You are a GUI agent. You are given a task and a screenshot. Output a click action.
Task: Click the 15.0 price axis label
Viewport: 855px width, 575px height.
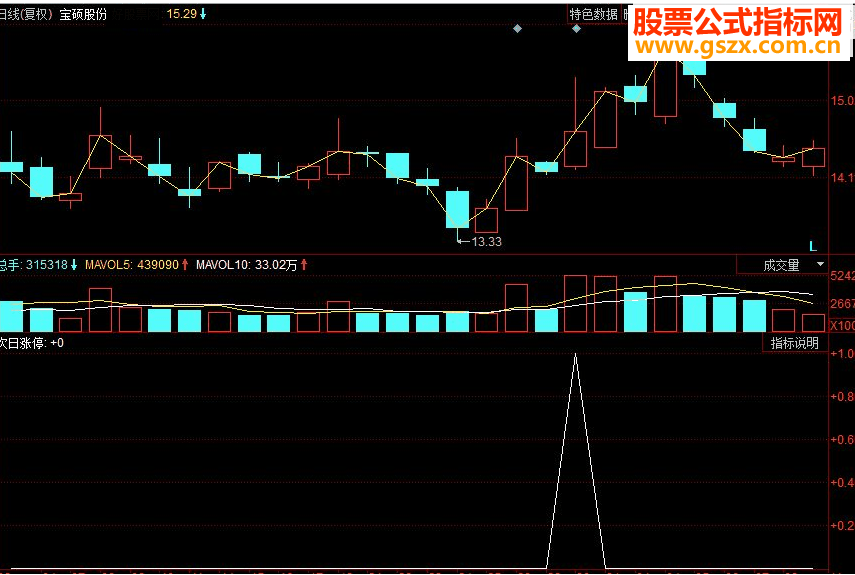(842, 100)
